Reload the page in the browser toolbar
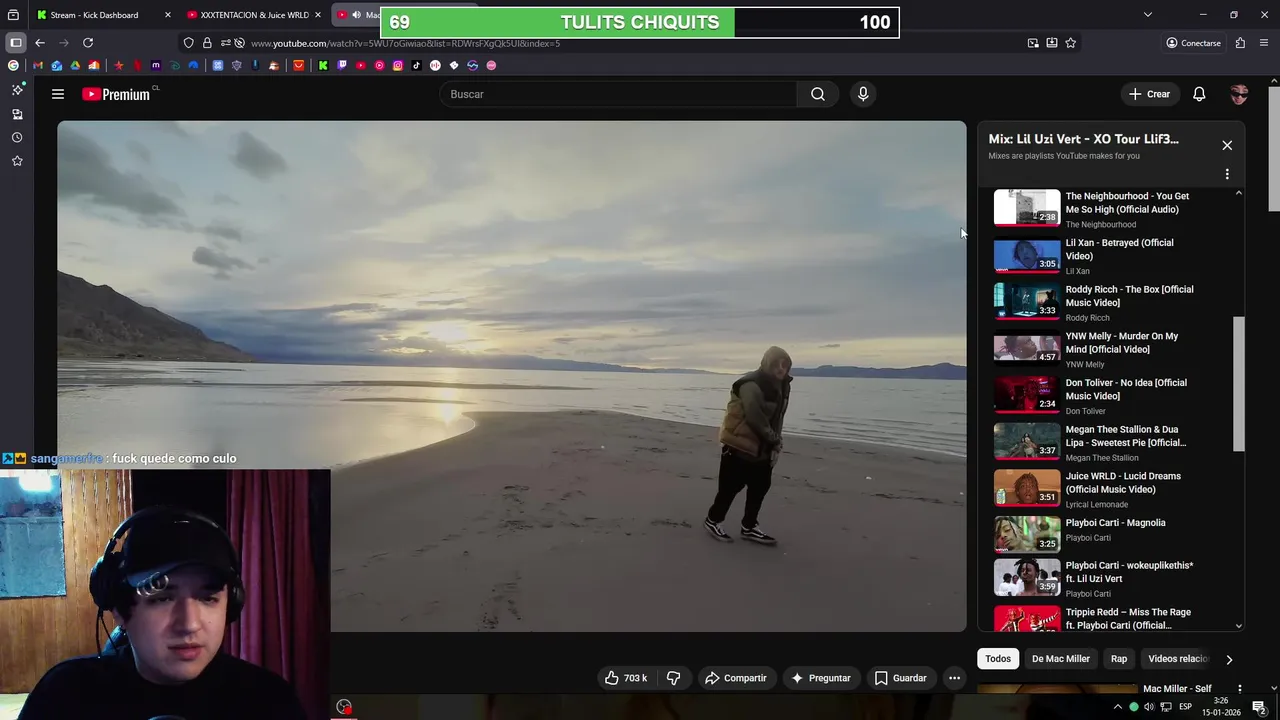The image size is (1280, 720). [88, 43]
